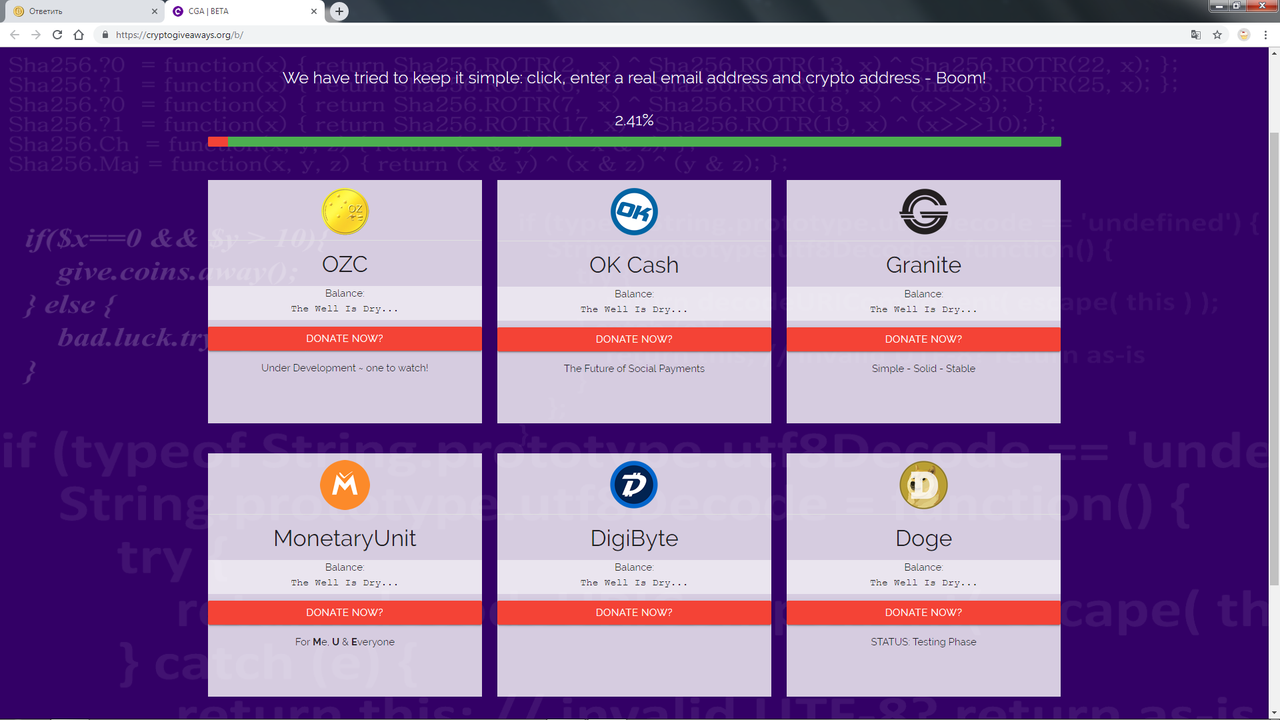Image resolution: width=1280 pixels, height=720 pixels.
Task: Open the browser profile avatar
Action: tap(1244, 34)
